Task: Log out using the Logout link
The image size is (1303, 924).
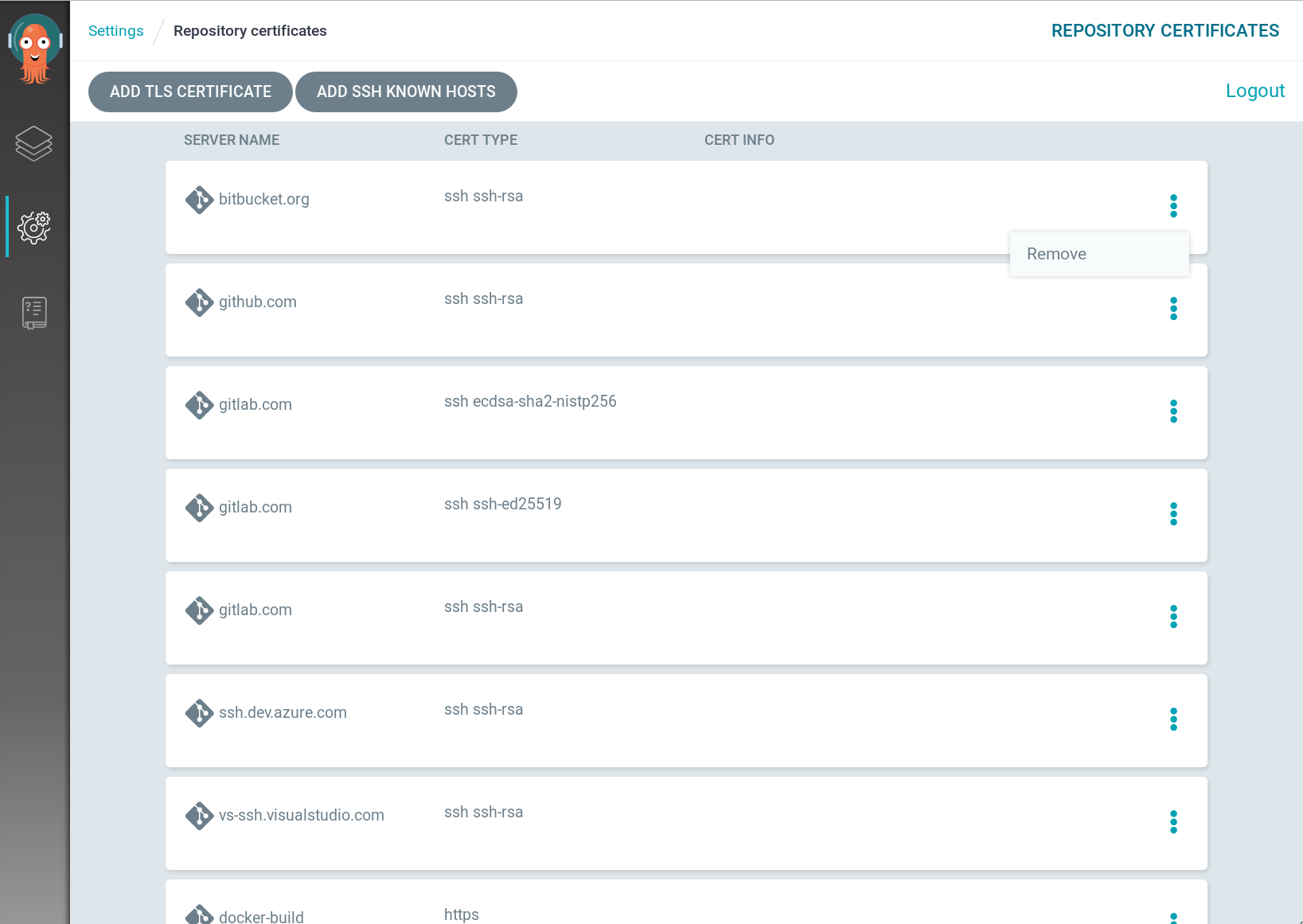Action: point(1254,91)
